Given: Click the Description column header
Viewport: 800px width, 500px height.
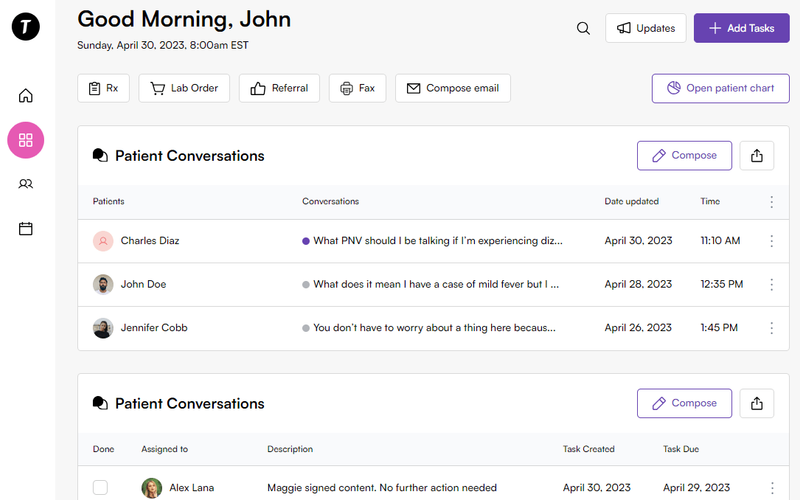Looking at the screenshot, I should 290,449.
